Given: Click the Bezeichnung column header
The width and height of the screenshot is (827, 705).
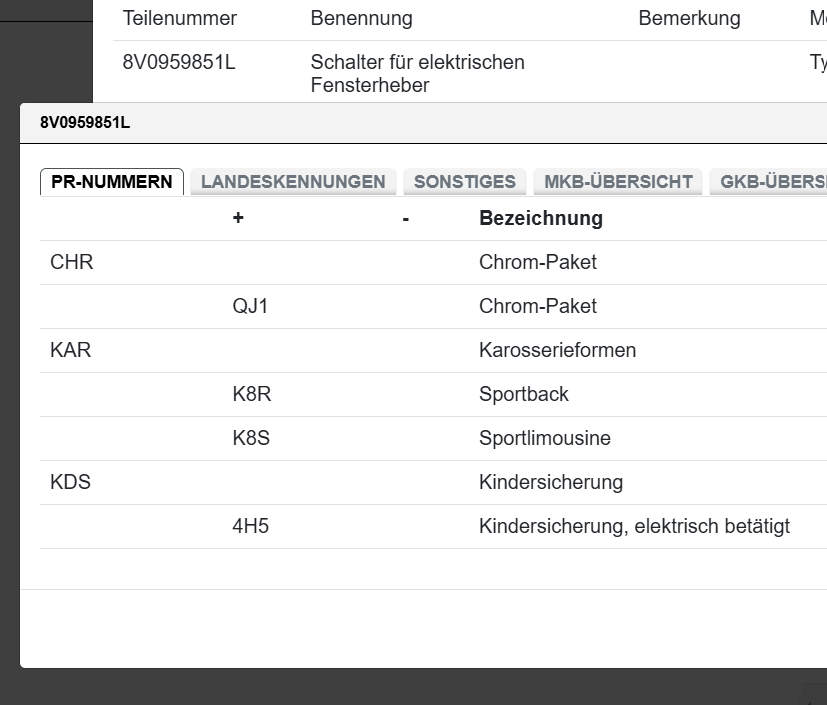Looking at the screenshot, I should pyautogui.click(x=541, y=218).
